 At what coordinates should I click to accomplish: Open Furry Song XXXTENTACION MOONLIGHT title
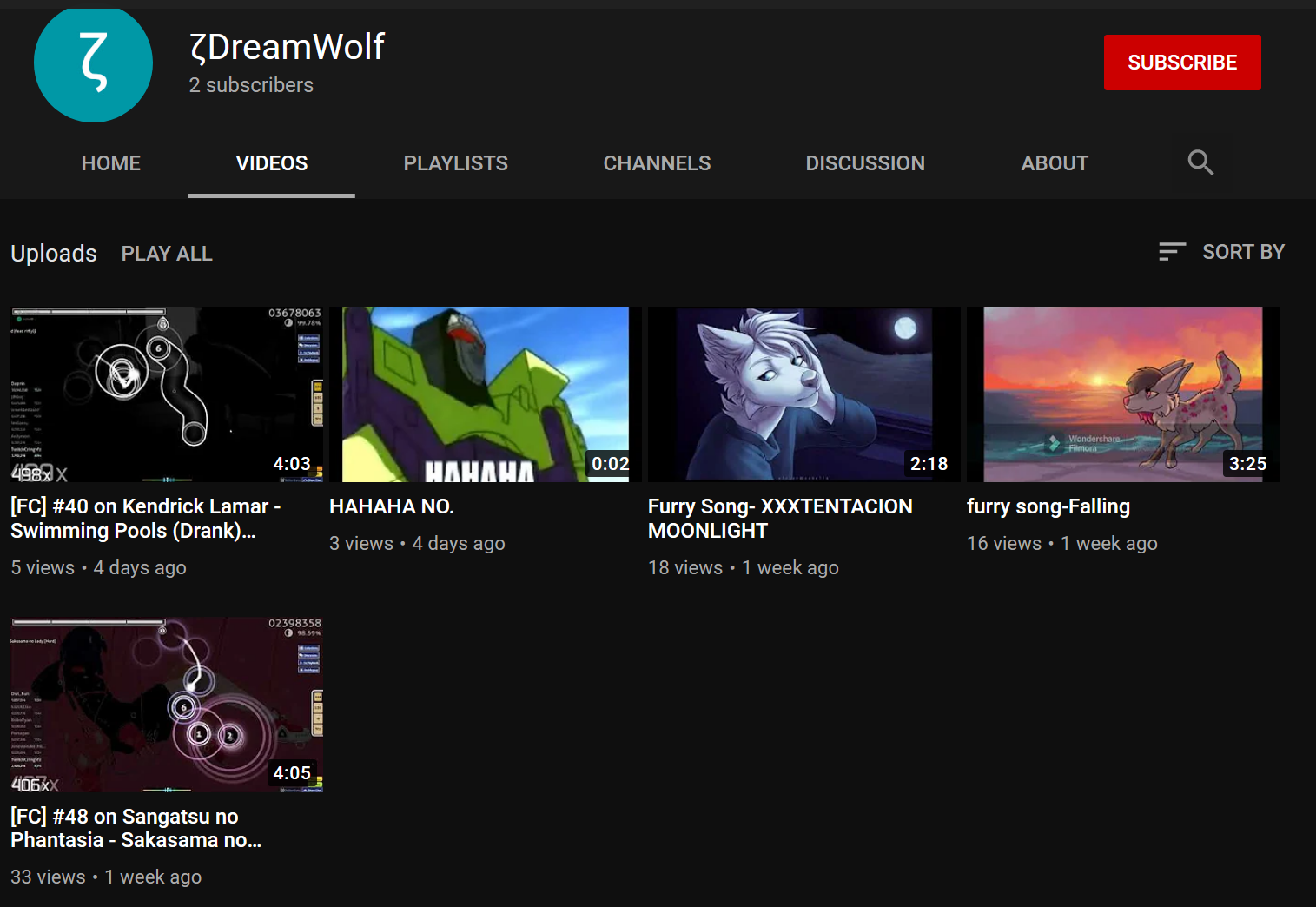(x=780, y=519)
